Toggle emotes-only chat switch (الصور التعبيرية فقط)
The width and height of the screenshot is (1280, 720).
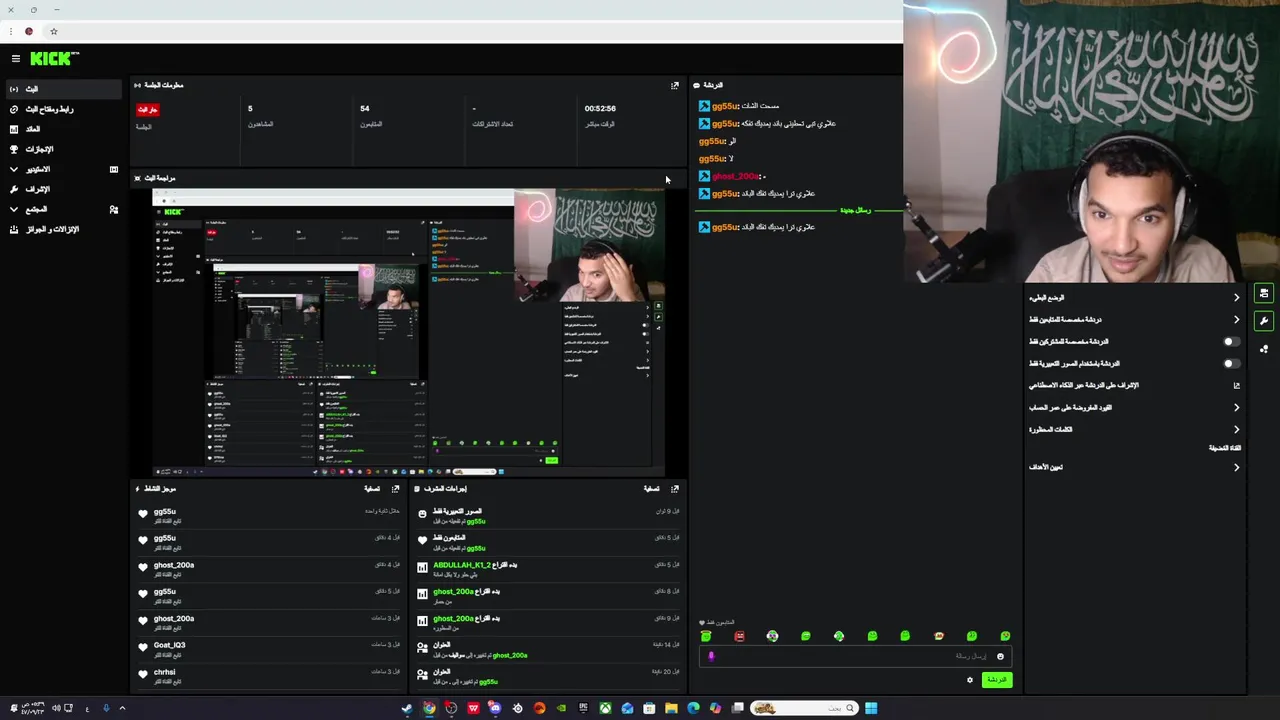[1231, 364]
